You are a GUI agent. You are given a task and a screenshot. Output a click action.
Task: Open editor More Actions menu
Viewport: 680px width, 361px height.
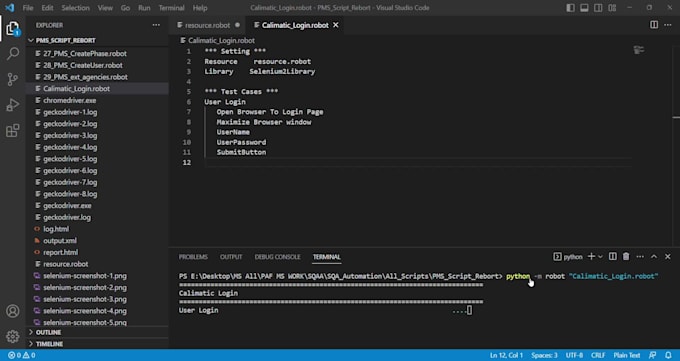668,25
